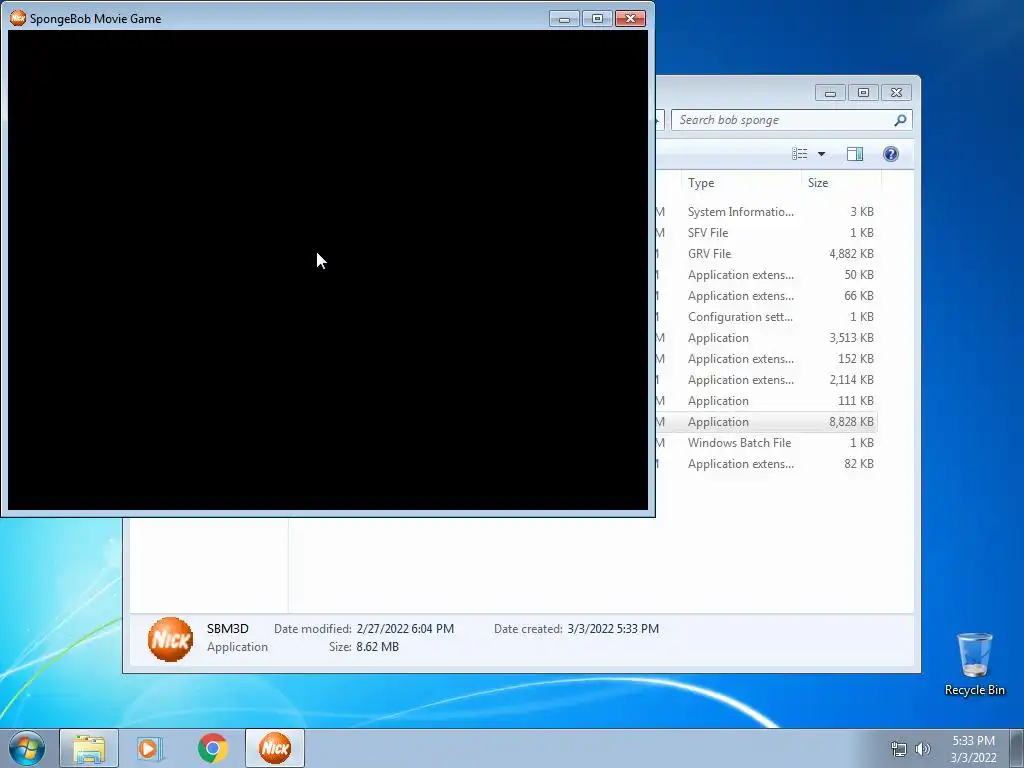
Task: Click the Nick icon in game title bar
Action: (18, 18)
